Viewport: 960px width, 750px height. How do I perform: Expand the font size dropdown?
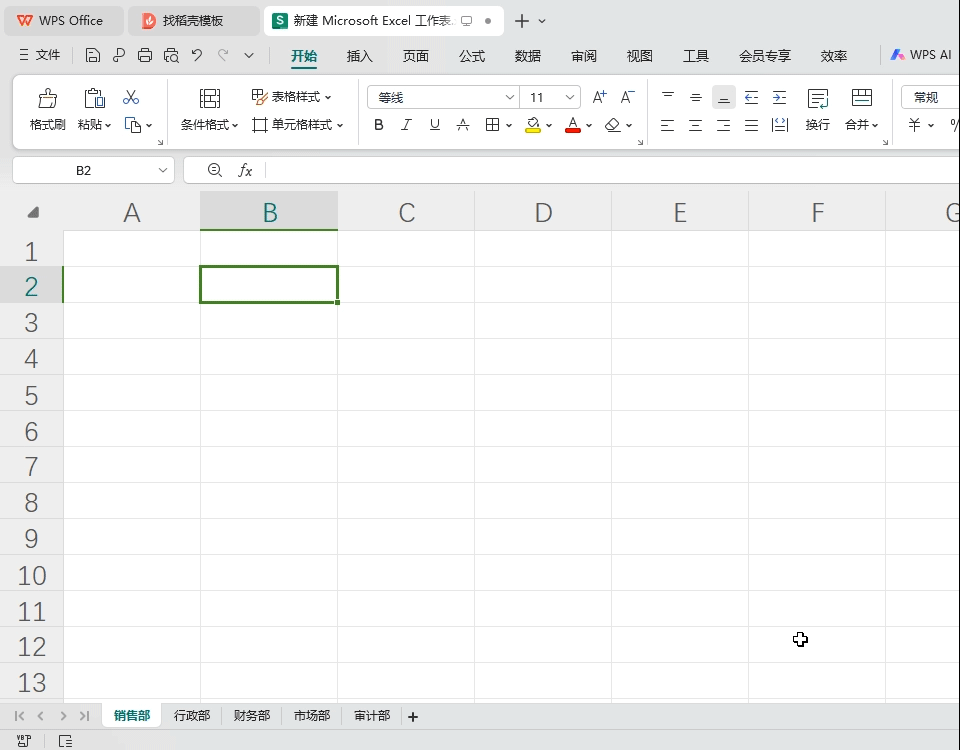point(570,97)
